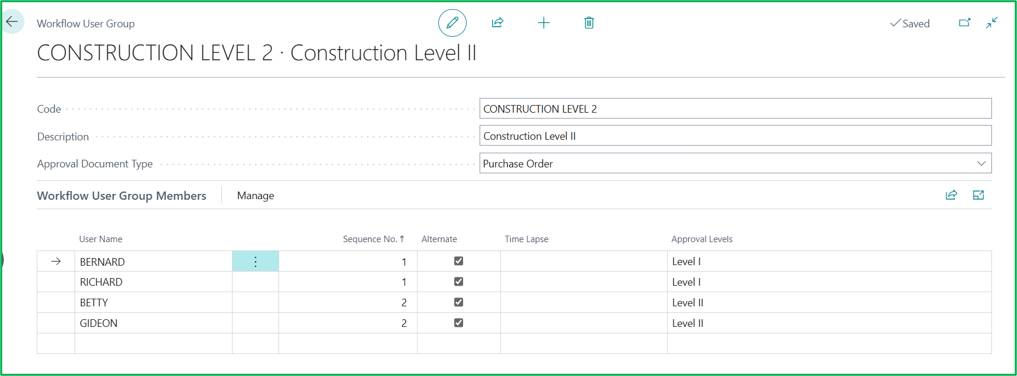This screenshot has height=376, width=1017.
Task: Select the BERNARD row arrow indicator
Action: point(56,262)
